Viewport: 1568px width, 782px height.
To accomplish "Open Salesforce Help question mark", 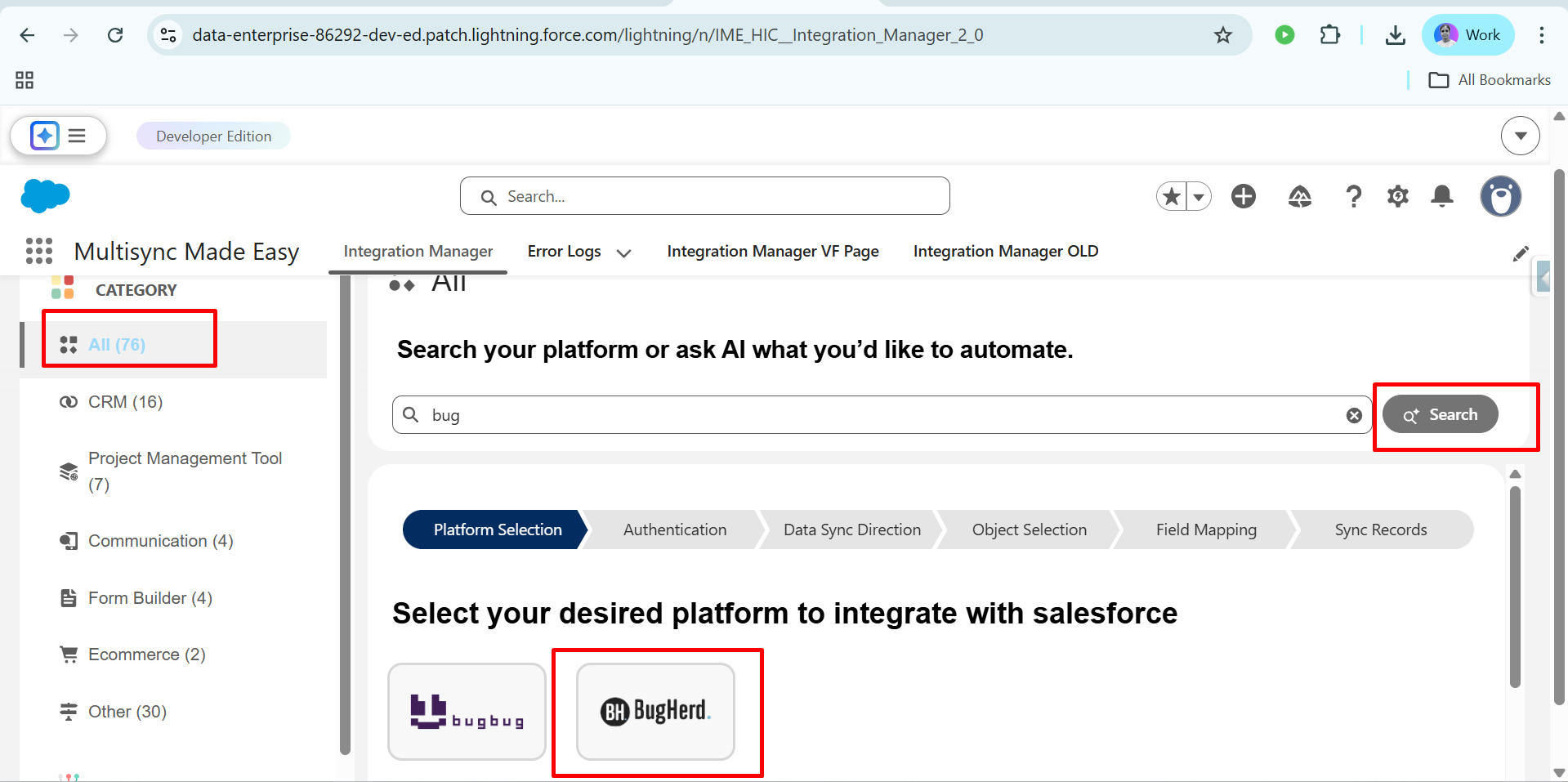I will point(1353,196).
